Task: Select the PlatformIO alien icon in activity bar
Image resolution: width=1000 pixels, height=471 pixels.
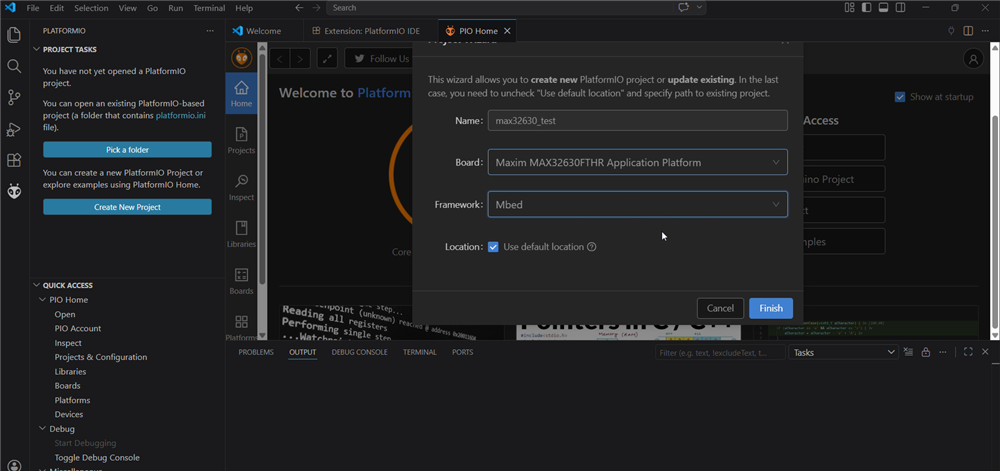Action: click(x=14, y=191)
